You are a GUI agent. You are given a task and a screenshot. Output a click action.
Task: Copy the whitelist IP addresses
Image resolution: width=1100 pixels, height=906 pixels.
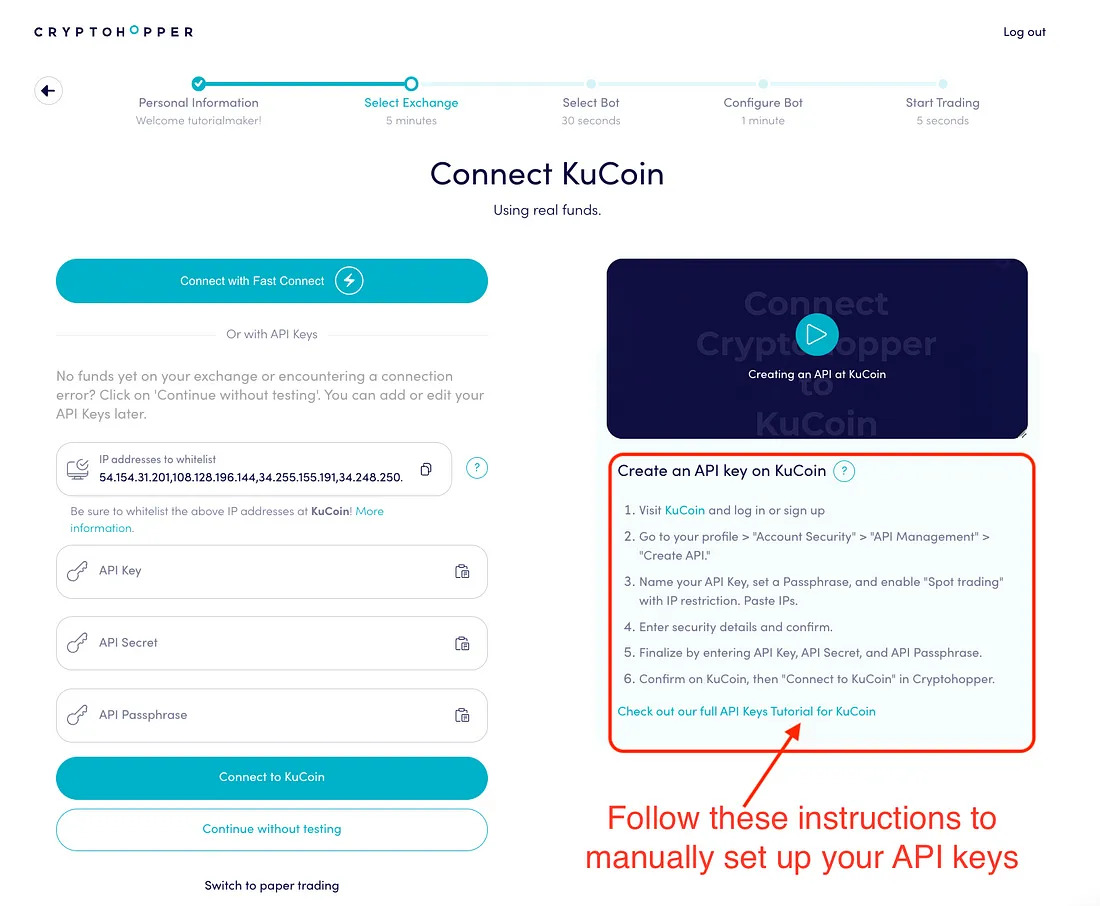click(426, 469)
